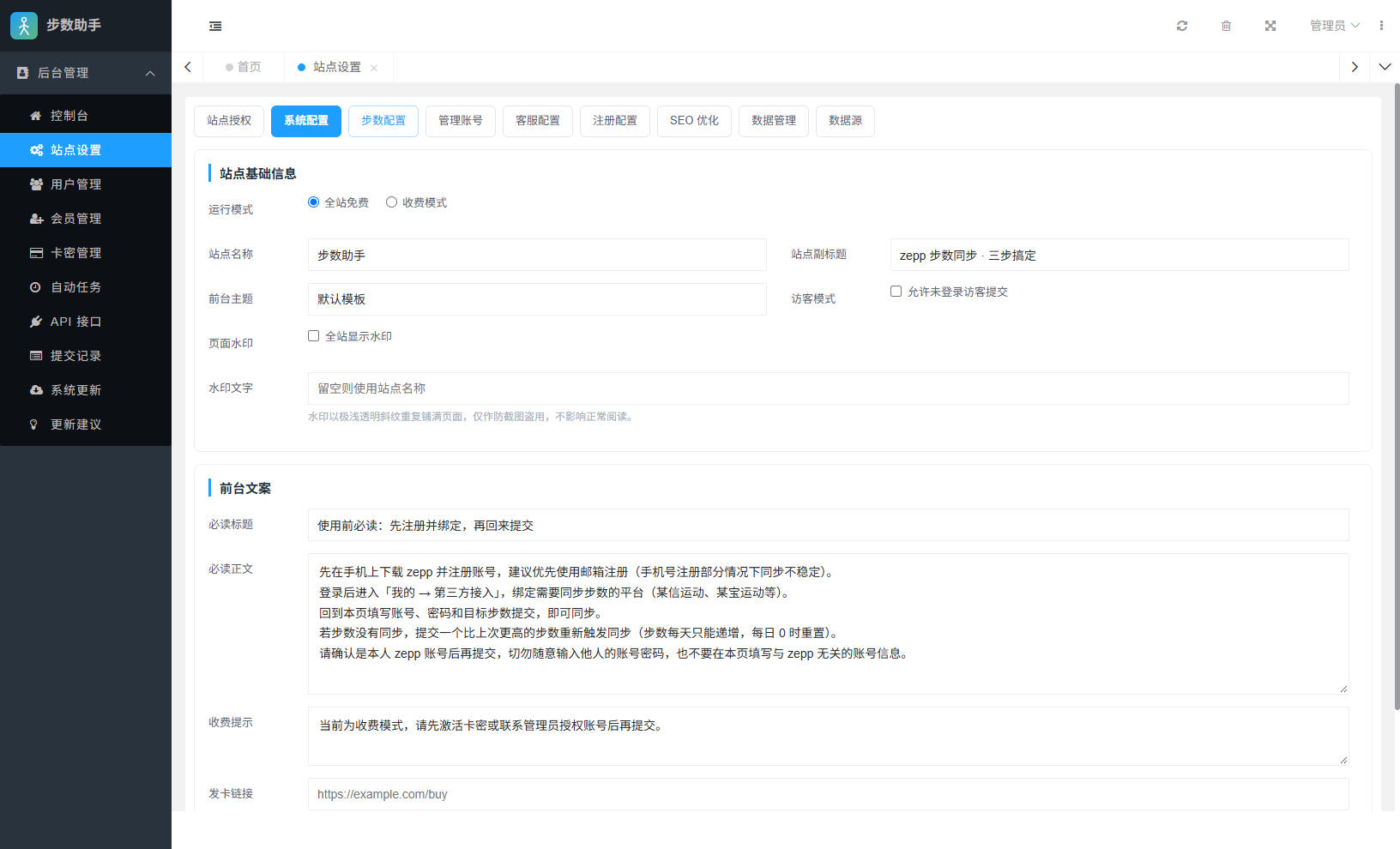Open 更新建议 sidebar item
1400x849 pixels.
(86, 424)
